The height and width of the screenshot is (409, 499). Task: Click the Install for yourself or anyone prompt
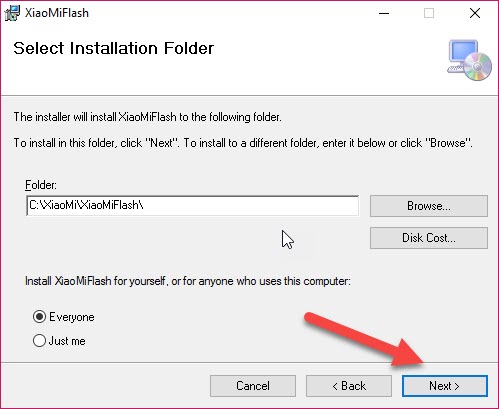188,281
